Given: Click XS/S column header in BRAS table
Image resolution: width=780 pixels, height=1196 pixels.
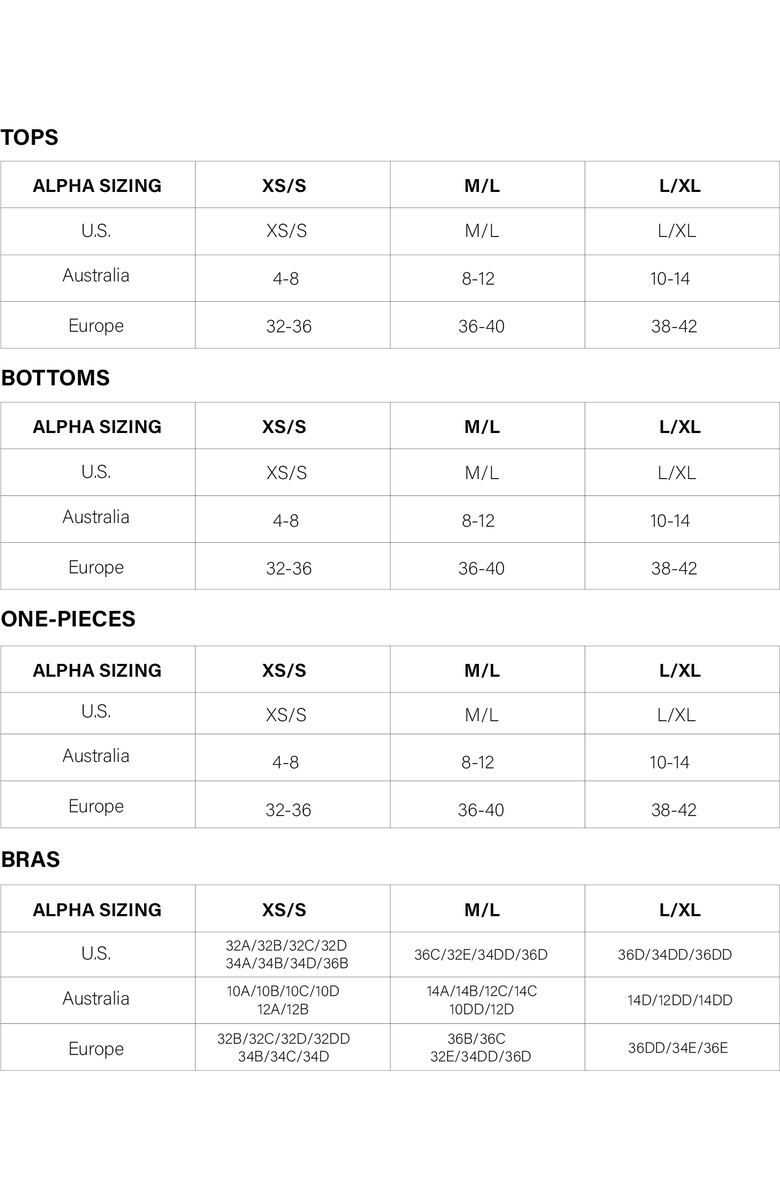Looking at the screenshot, I should [284, 911].
